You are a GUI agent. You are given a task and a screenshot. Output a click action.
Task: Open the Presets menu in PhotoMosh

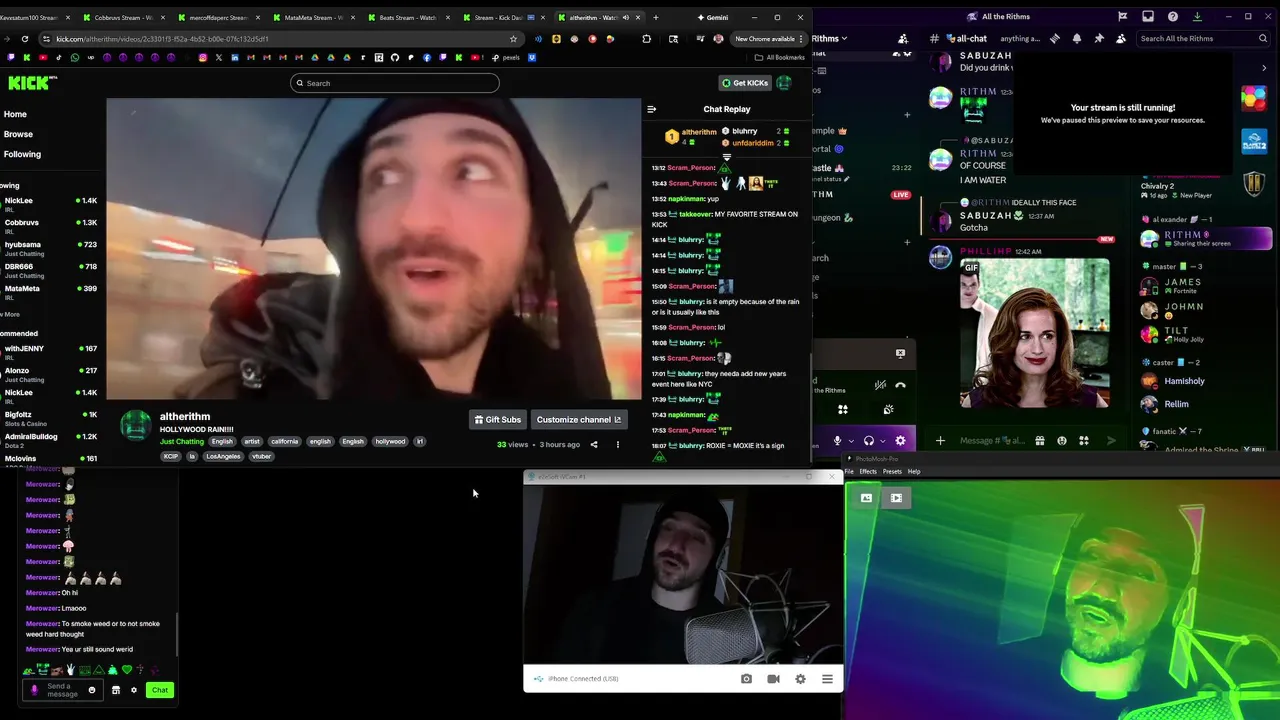pyautogui.click(x=892, y=472)
